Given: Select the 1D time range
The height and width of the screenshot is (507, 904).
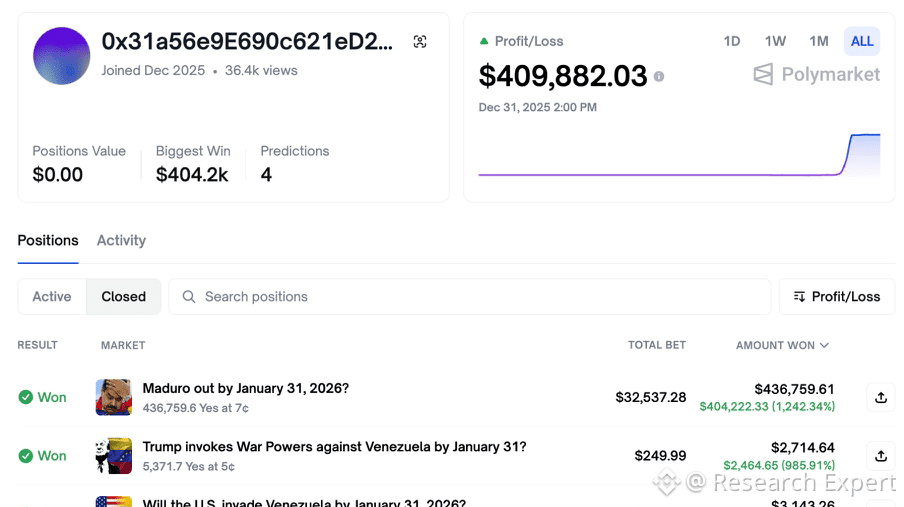Looking at the screenshot, I should tap(732, 41).
